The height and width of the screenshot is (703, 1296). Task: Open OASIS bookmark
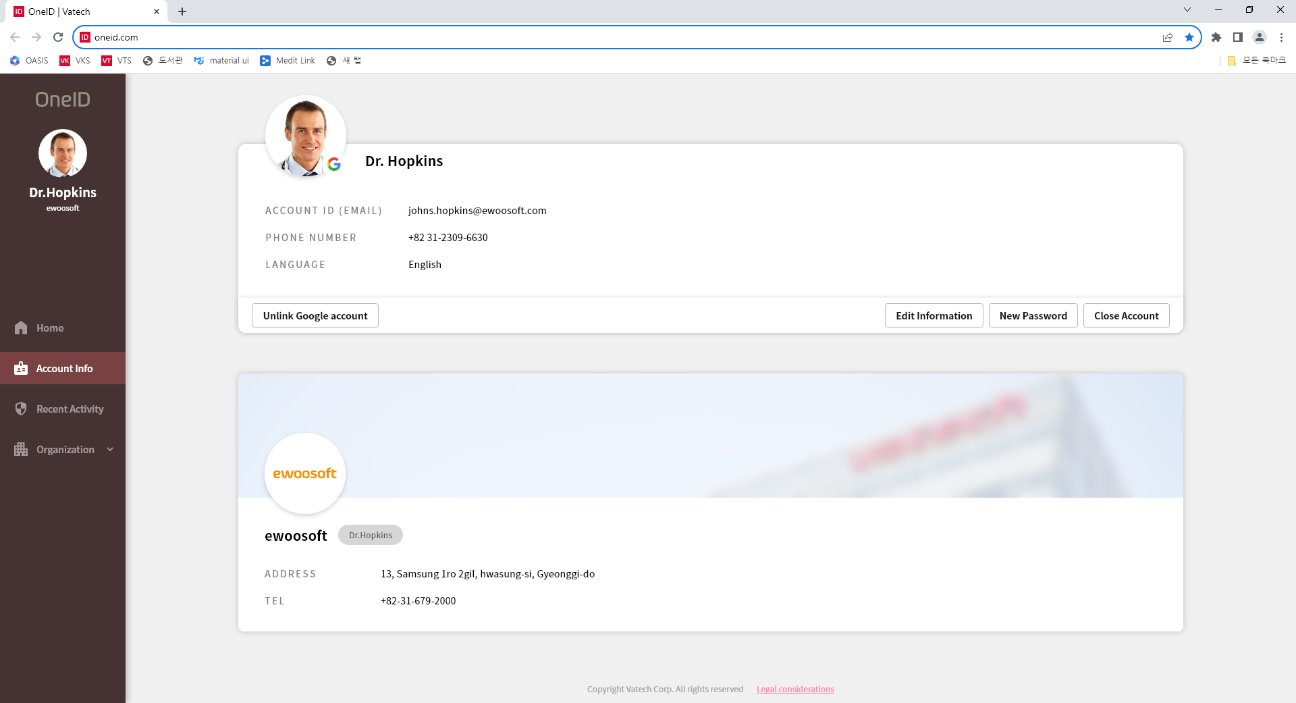click(29, 61)
